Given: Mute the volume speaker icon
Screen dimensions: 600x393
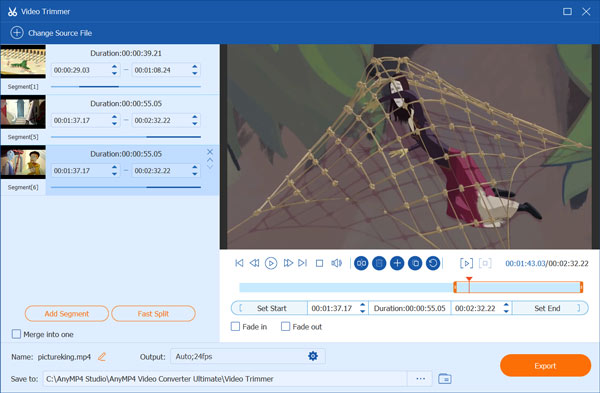Looking at the screenshot, I should (336, 263).
